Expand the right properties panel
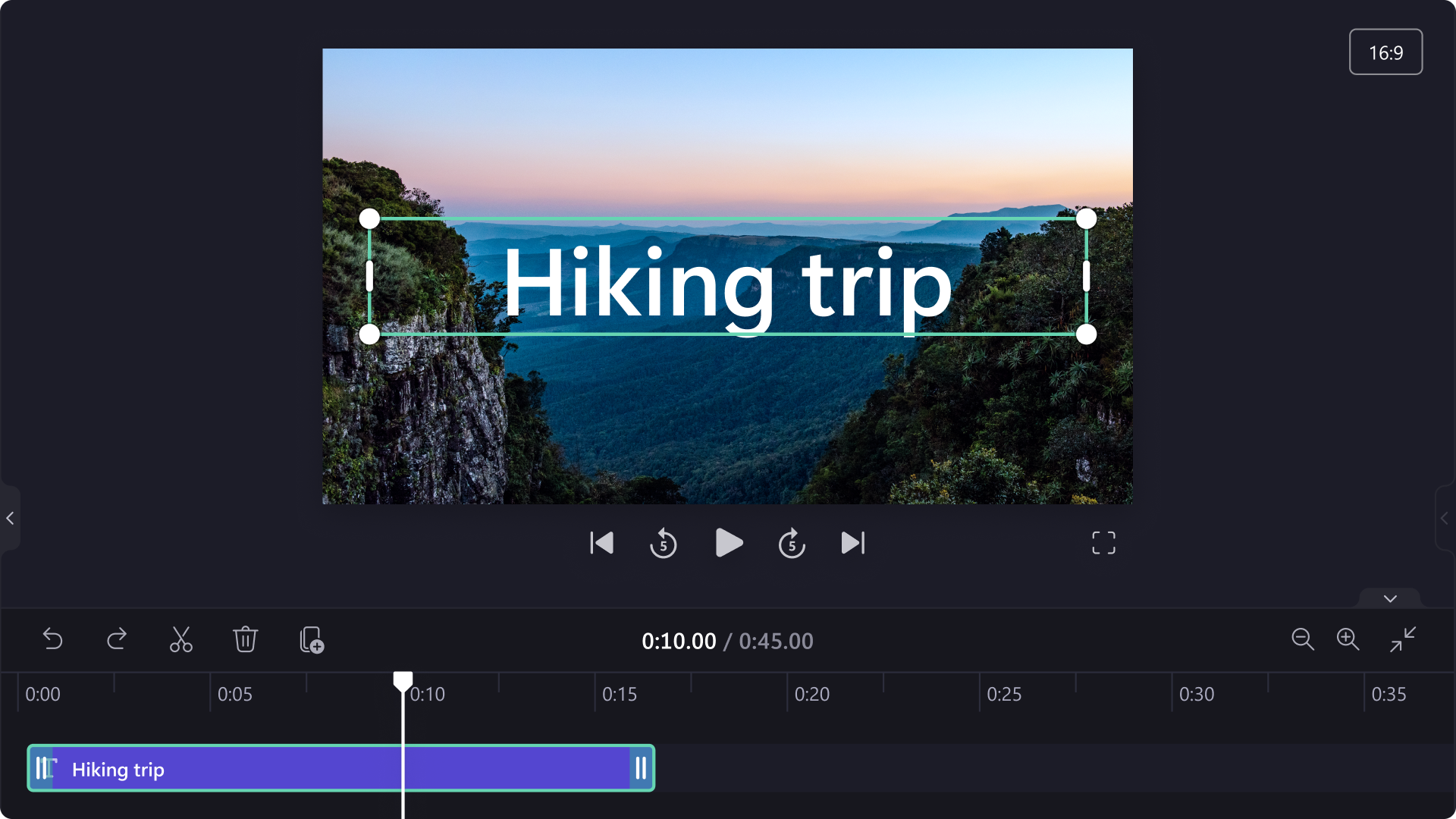1456x819 pixels. click(1447, 518)
